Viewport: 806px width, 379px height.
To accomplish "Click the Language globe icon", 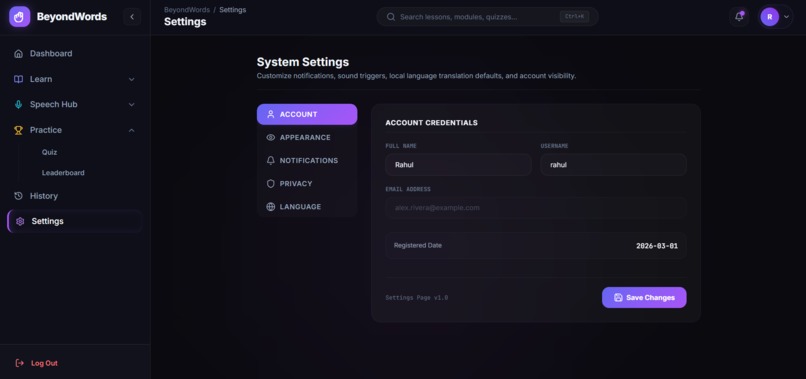I will point(271,207).
